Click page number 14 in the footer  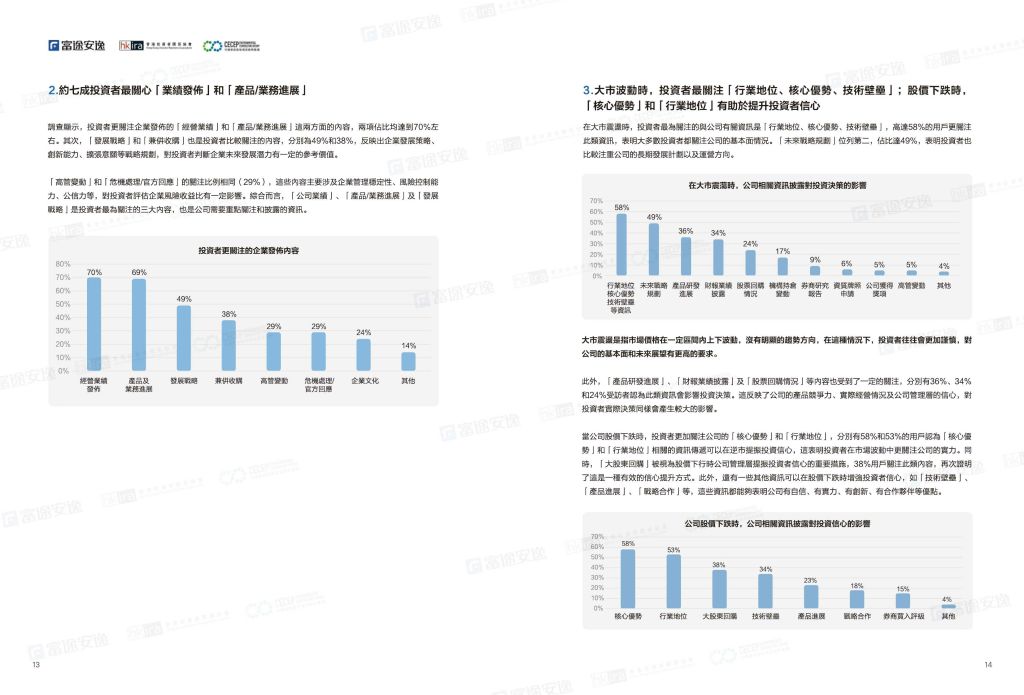click(988, 664)
